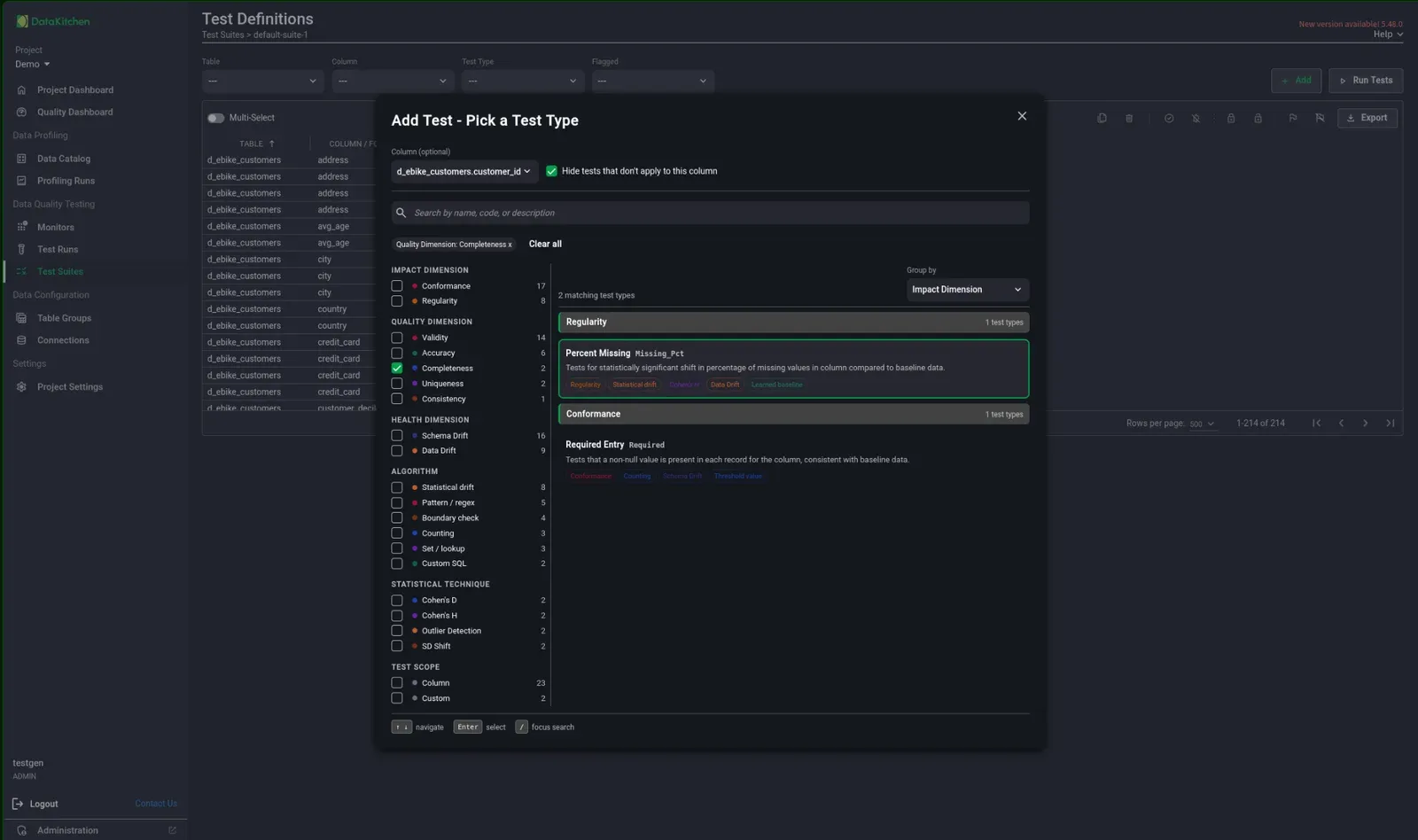Click the delete trash toolbar icon
1418x840 pixels.
1129,118
